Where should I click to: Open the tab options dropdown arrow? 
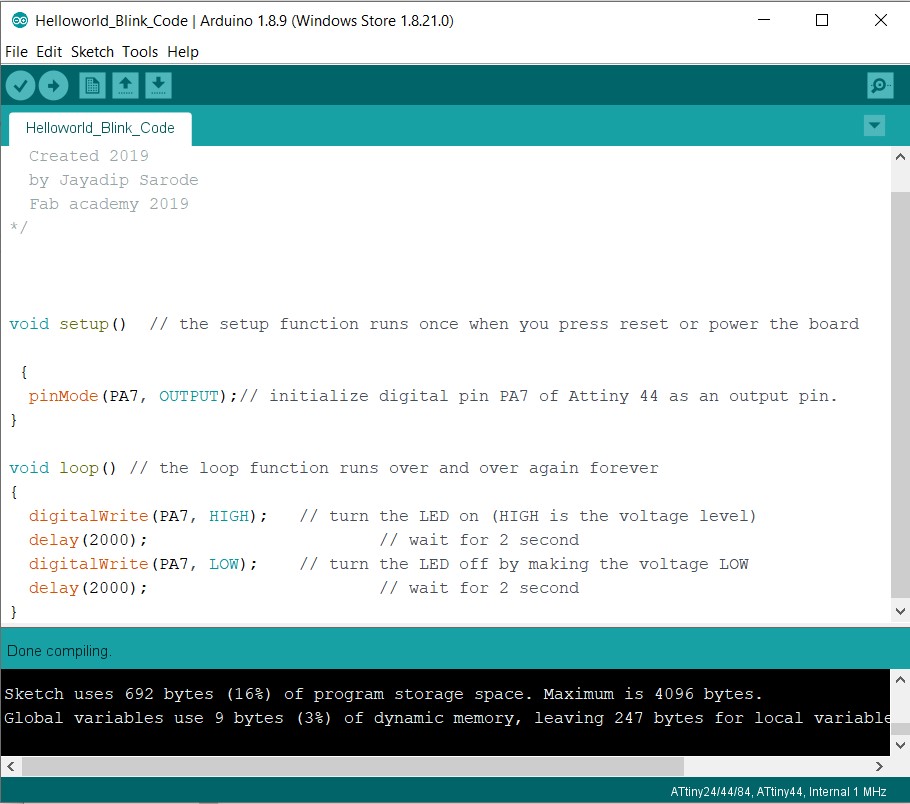874,125
